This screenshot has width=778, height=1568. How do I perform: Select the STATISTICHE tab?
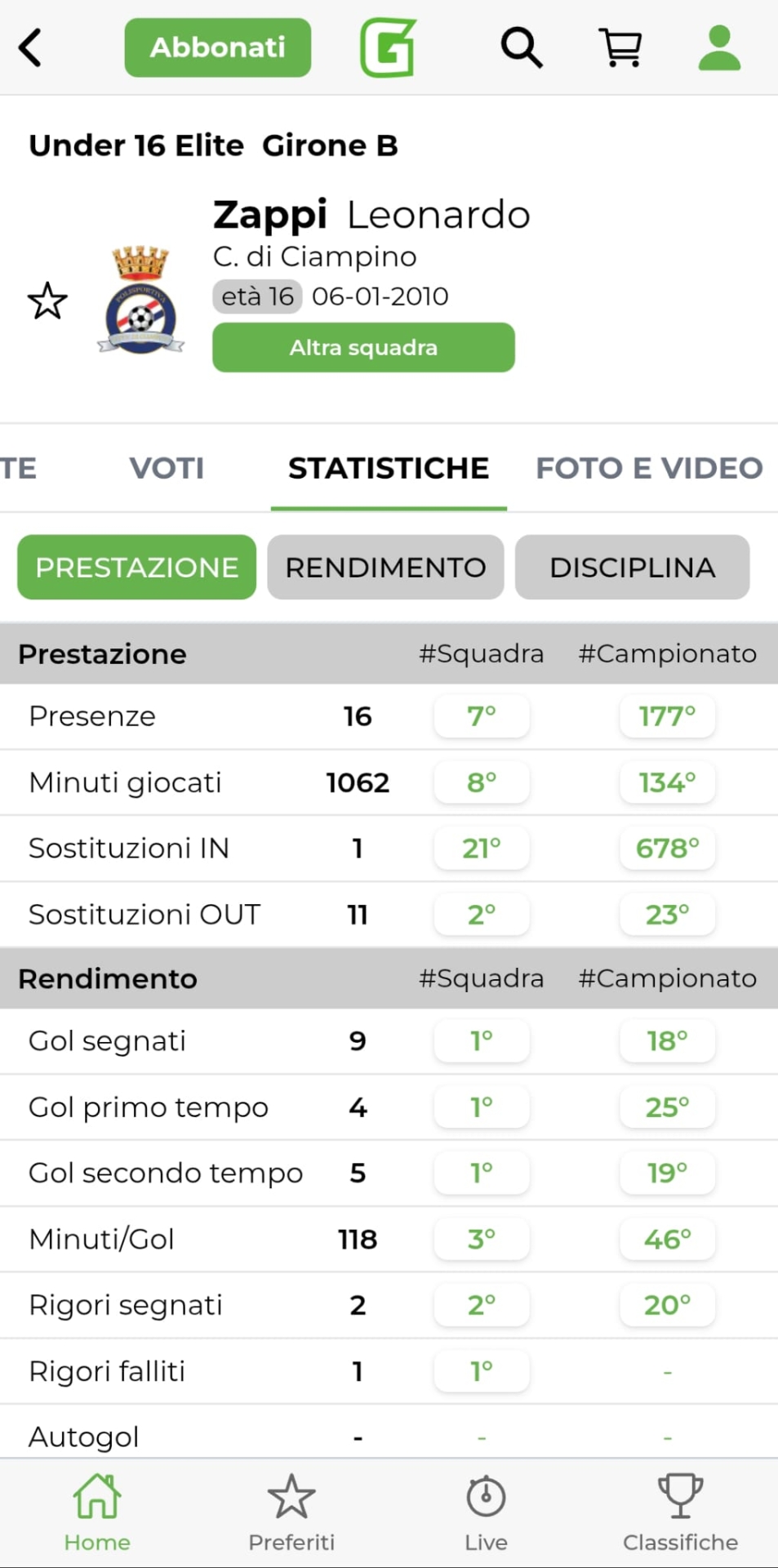(389, 468)
